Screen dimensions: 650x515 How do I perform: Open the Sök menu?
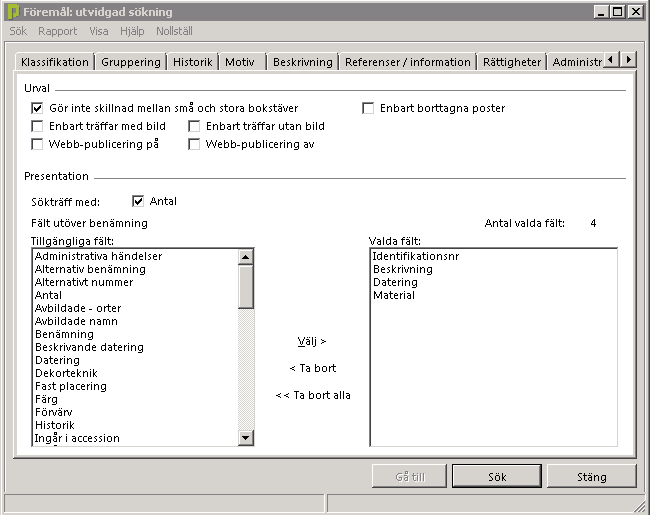pos(18,31)
